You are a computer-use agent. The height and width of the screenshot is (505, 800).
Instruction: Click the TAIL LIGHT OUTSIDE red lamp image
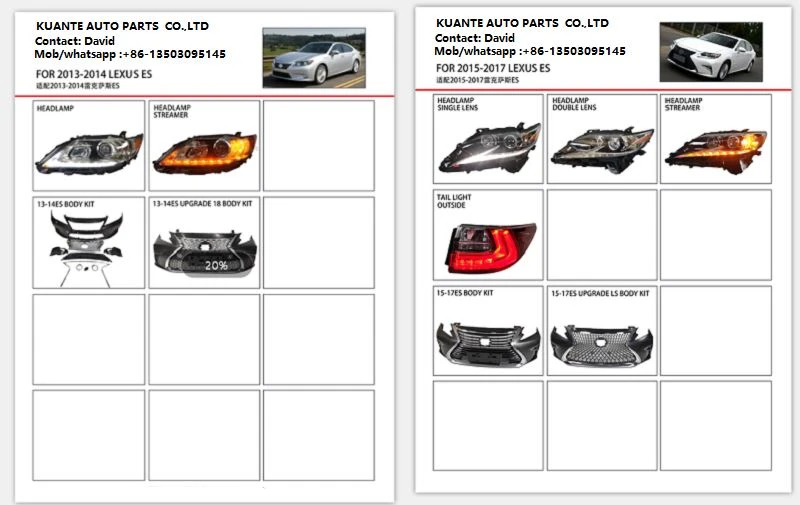(x=491, y=248)
